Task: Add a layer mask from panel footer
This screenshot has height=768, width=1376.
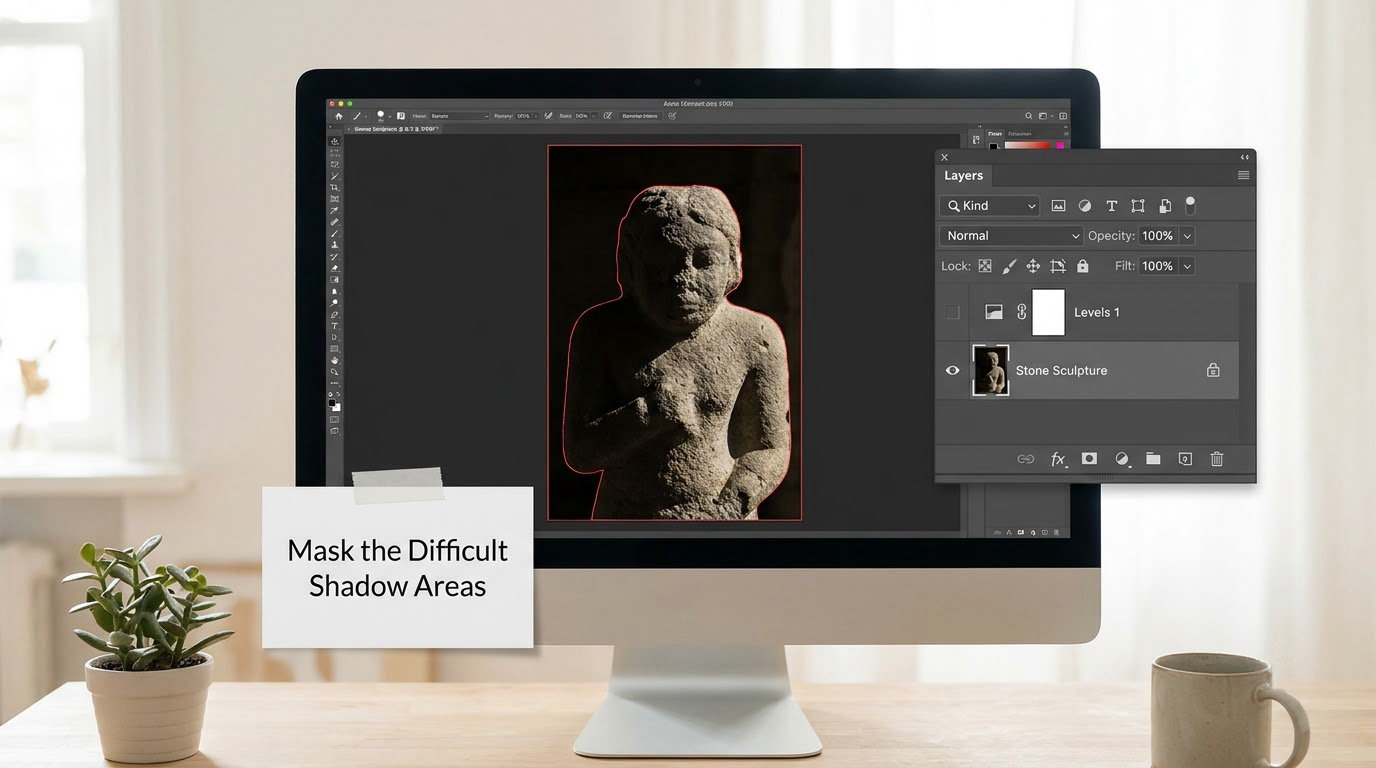Action: 1090,459
